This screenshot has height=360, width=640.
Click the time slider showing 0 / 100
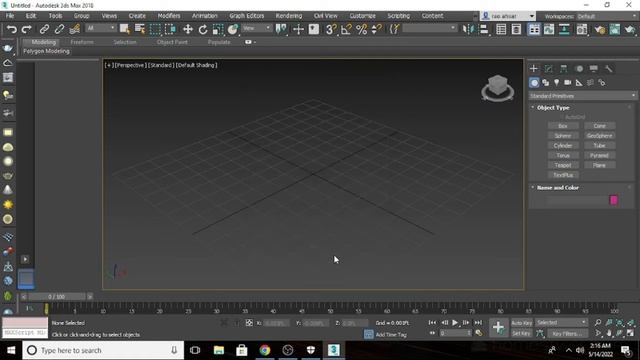(x=56, y=297)
